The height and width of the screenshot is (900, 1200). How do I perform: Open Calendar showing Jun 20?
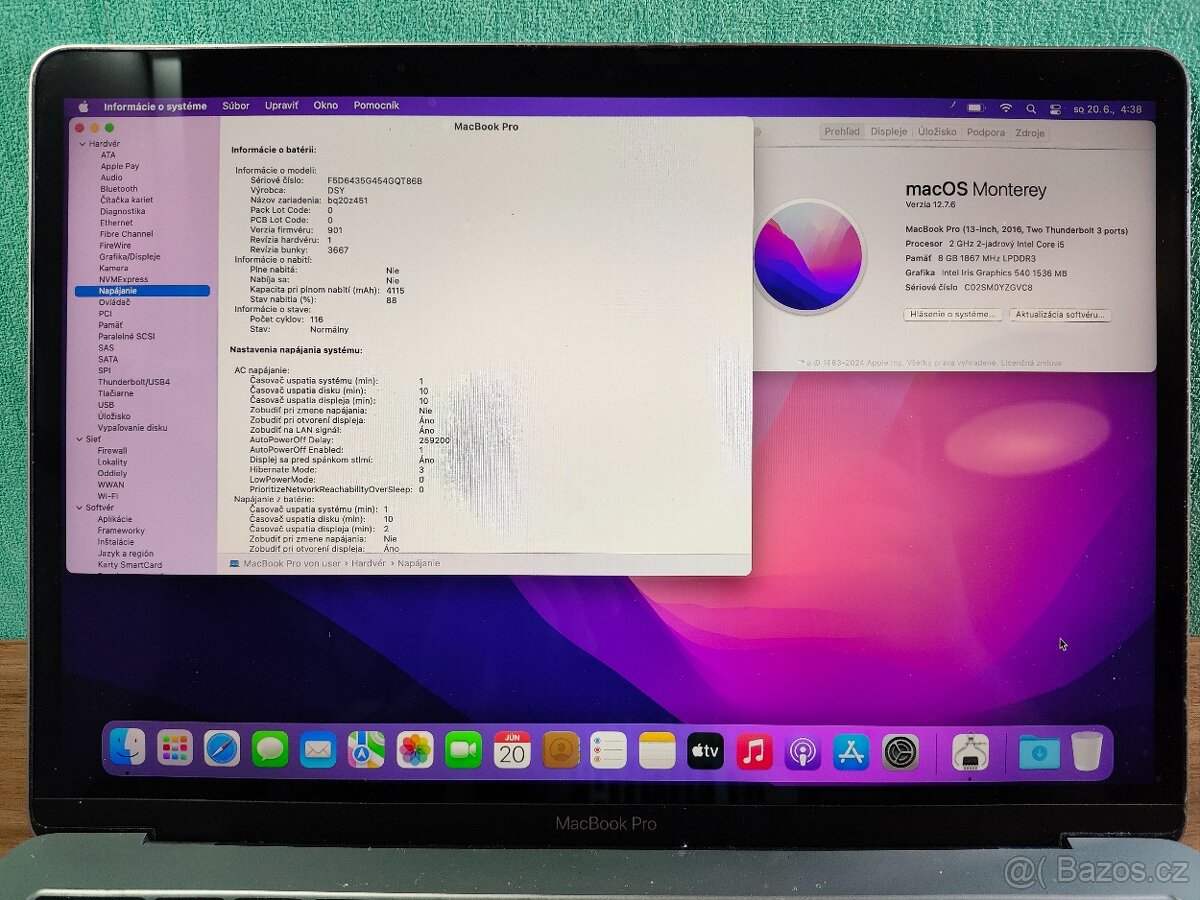coord(512,750)
